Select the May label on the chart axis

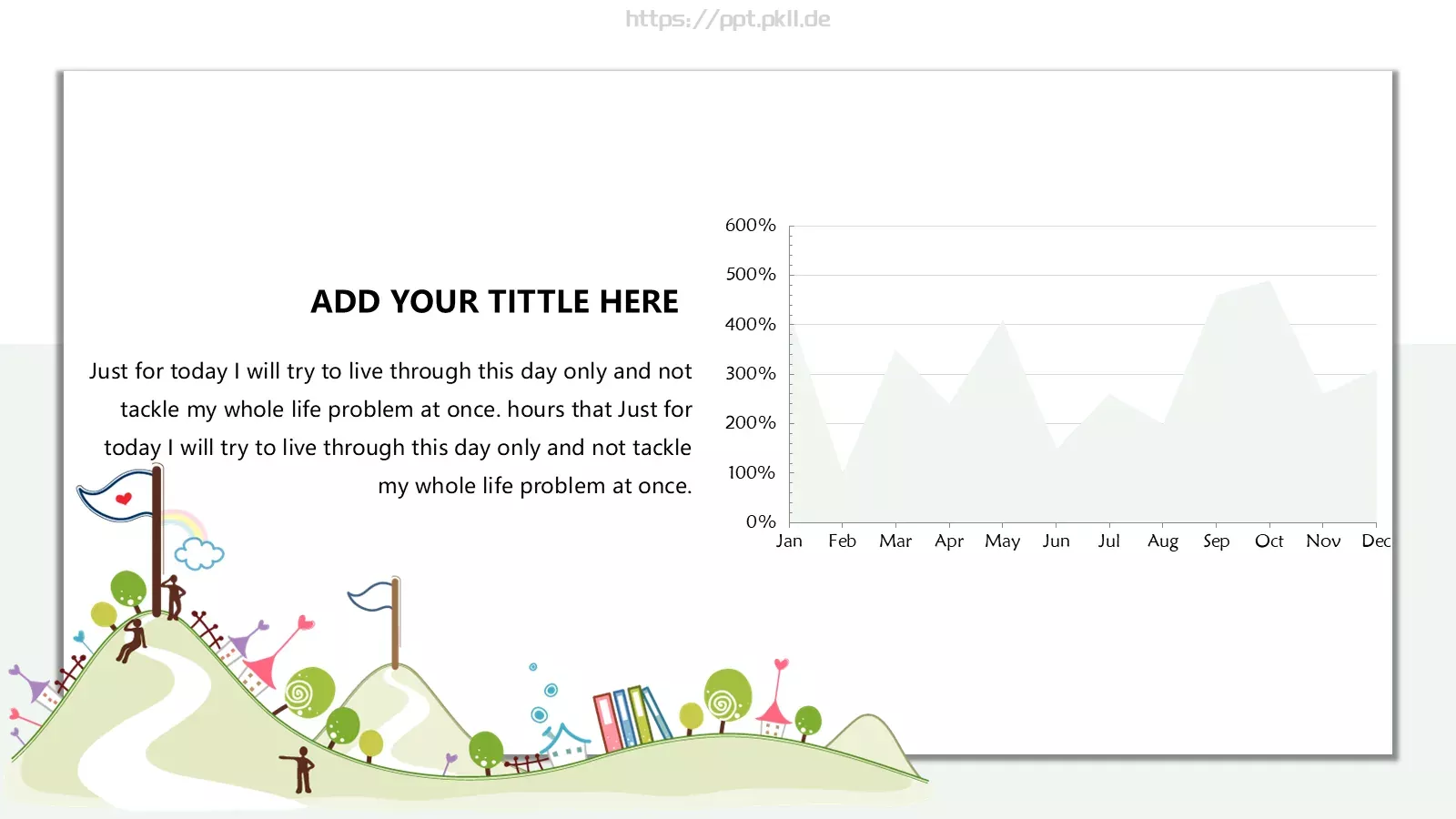(x=1002, y=541)
